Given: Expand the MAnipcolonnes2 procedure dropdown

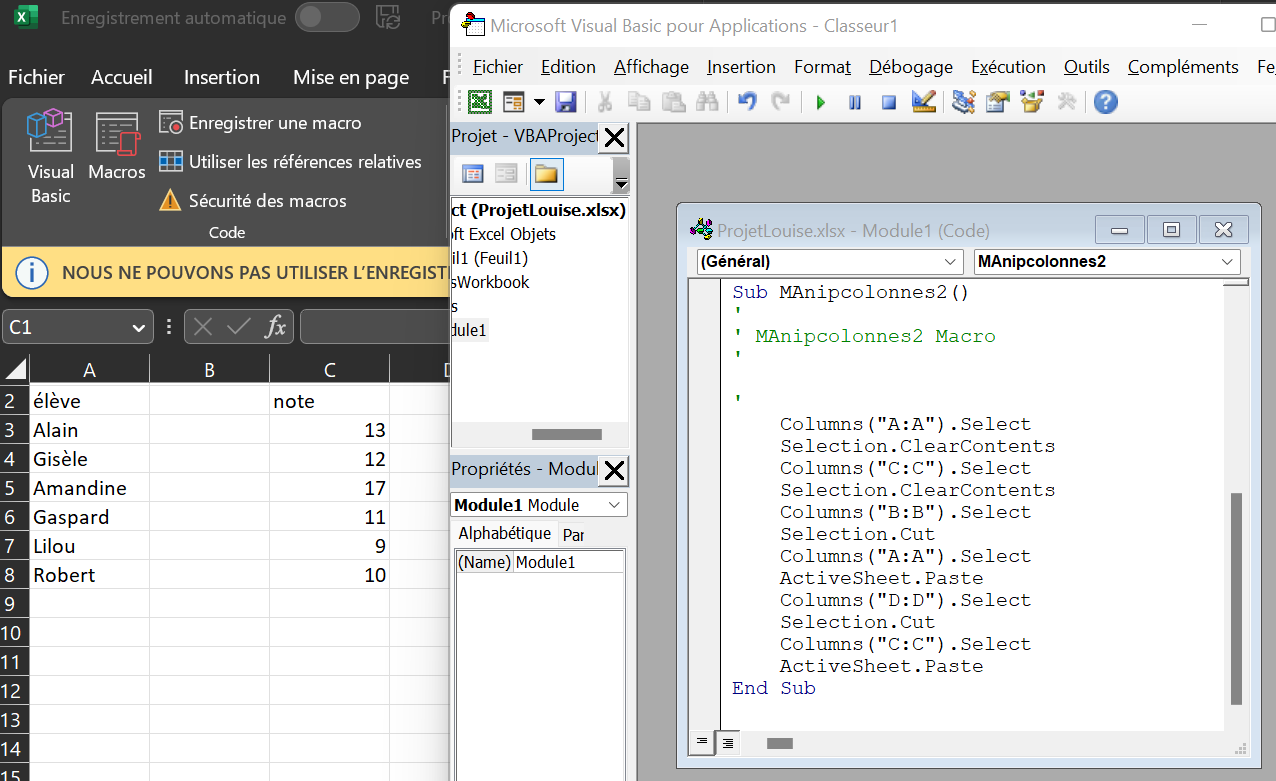Looking at the screenshot, I should 1228,262.
